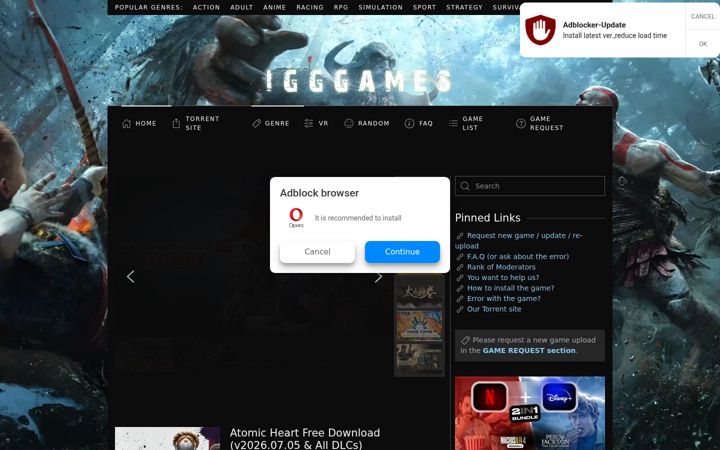Go to next slide with right arrow
The image size is (720, 450).
click(x=378, y=277)
